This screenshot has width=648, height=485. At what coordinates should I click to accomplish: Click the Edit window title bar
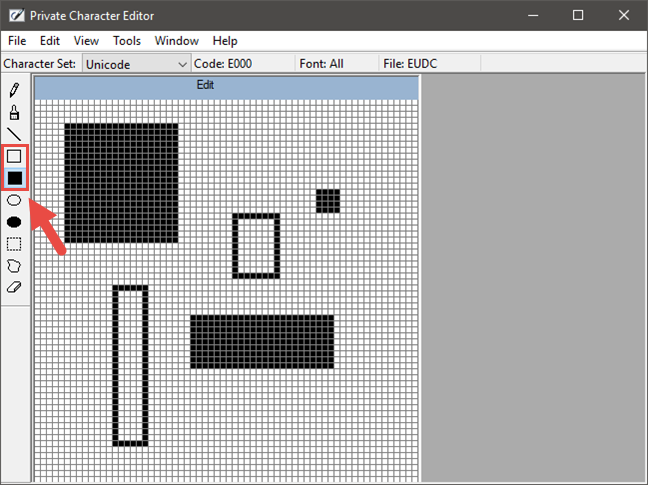point(226,88)
